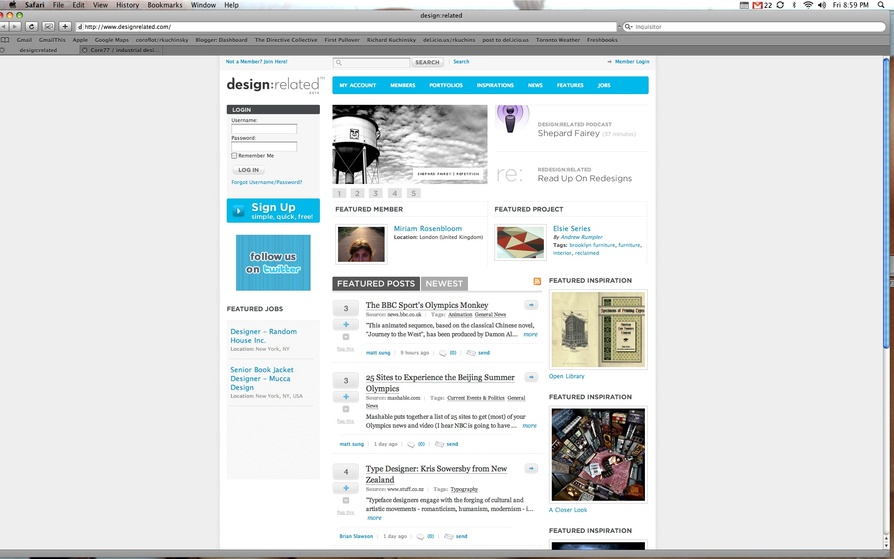Open Senior Book Jacket Designer job link
Screen dimensions: 894x559
coord(262,378)
